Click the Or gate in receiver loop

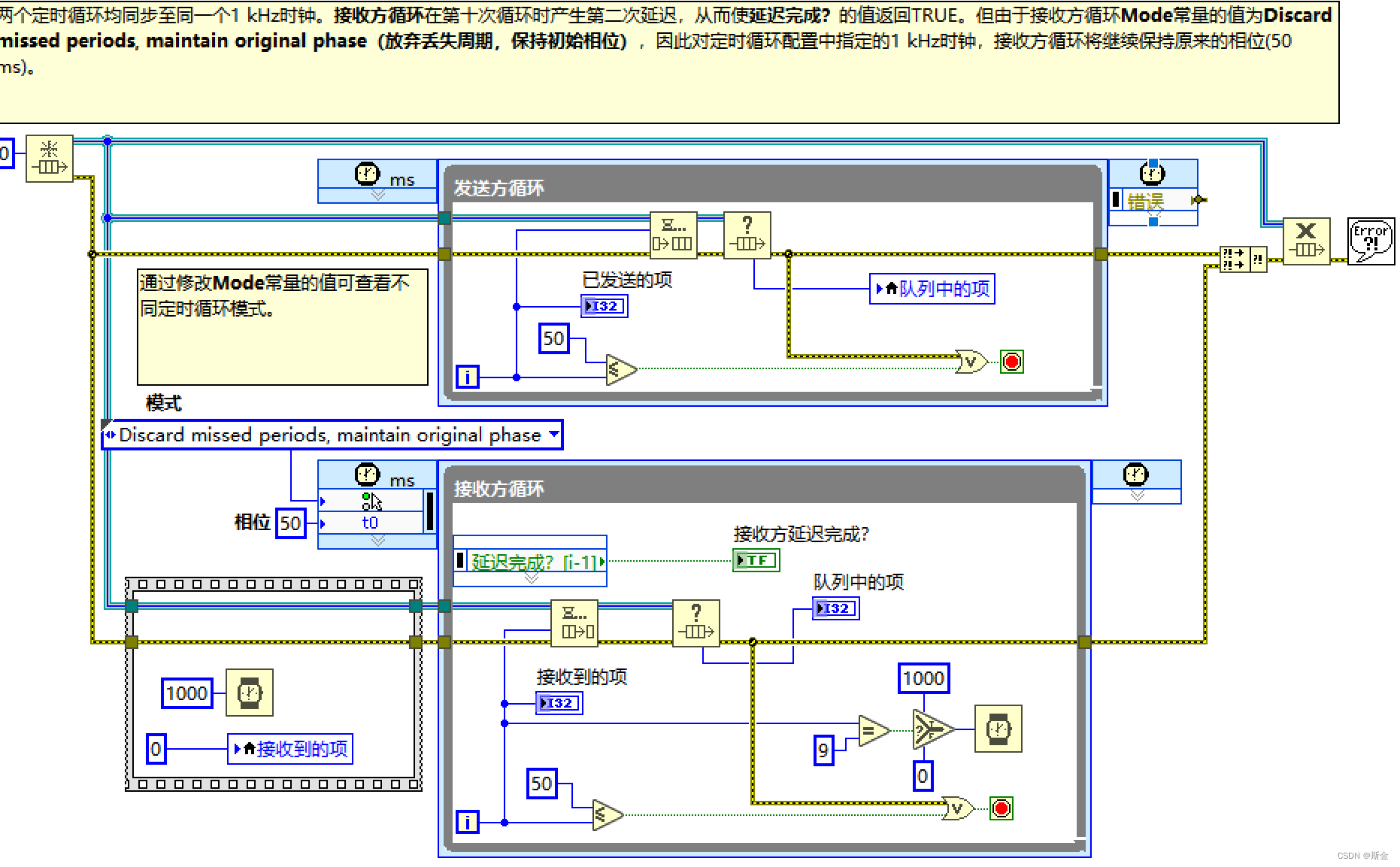pyautogui.click(x=958, y=808)
